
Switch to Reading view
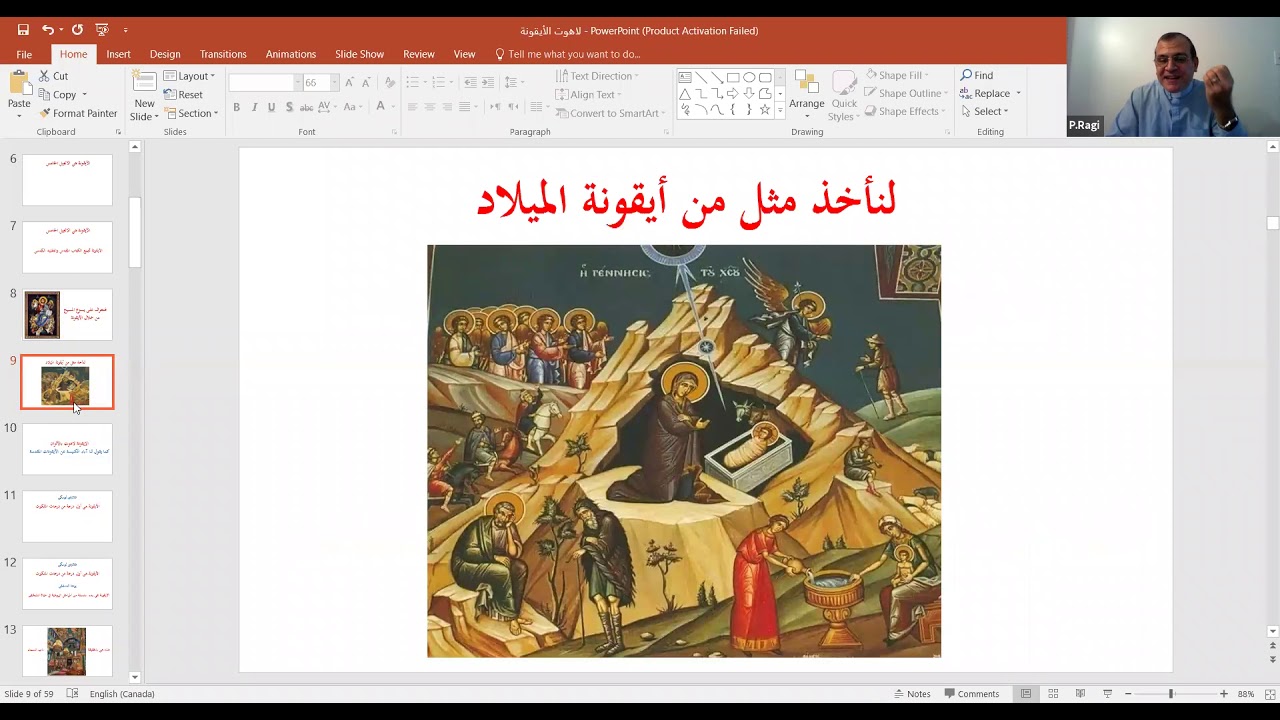point(1080,694)
